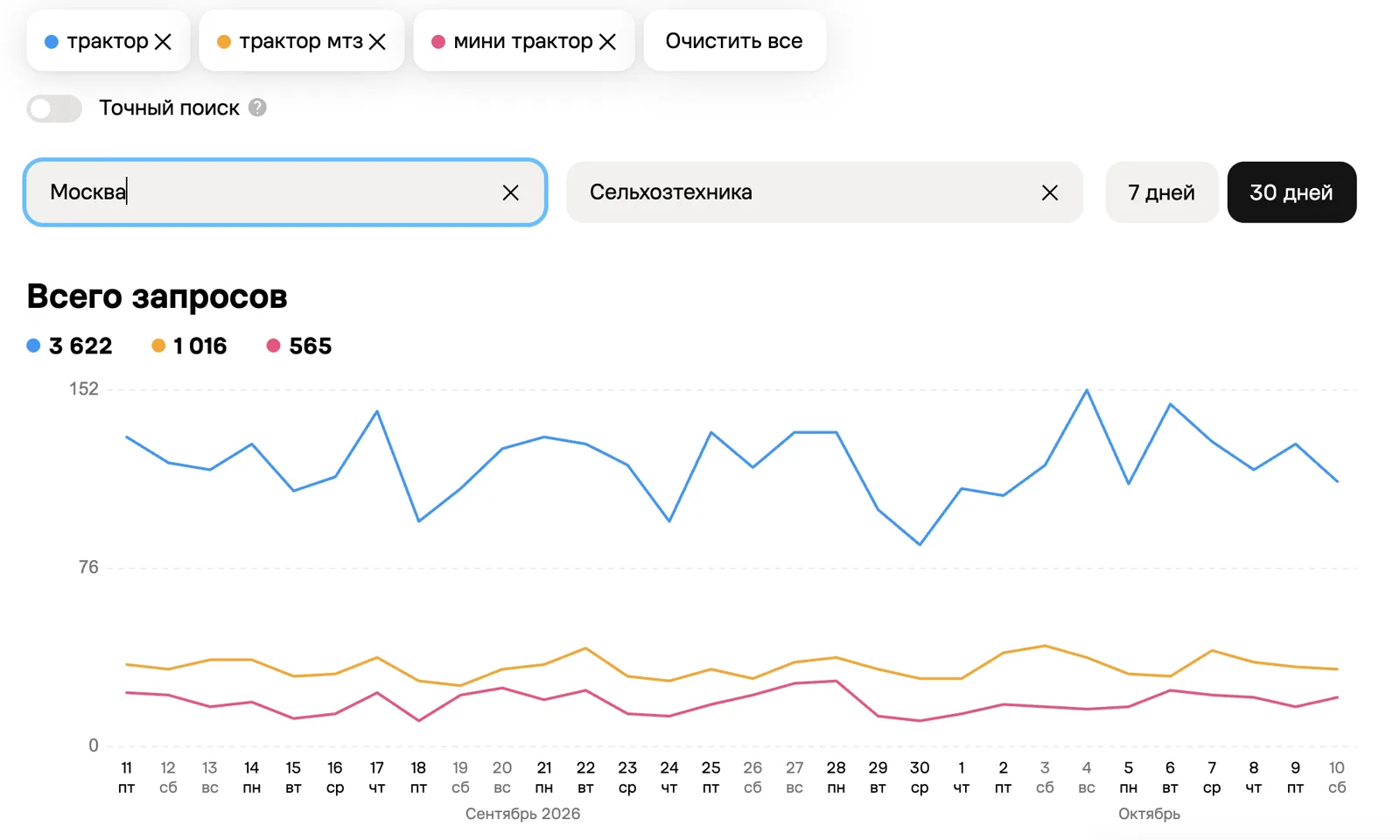
Task: Click the Октябрь month label
Action: tap(1149, 814)
